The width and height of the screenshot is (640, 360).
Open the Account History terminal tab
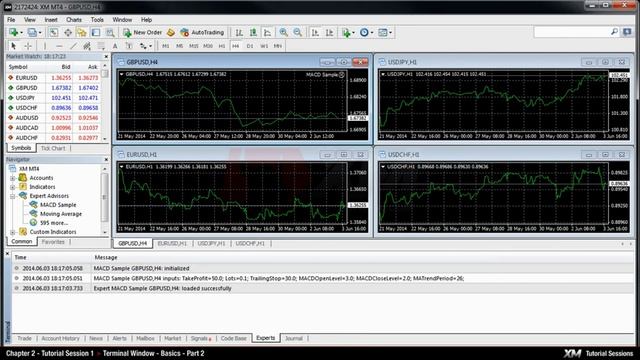(60, 338)
